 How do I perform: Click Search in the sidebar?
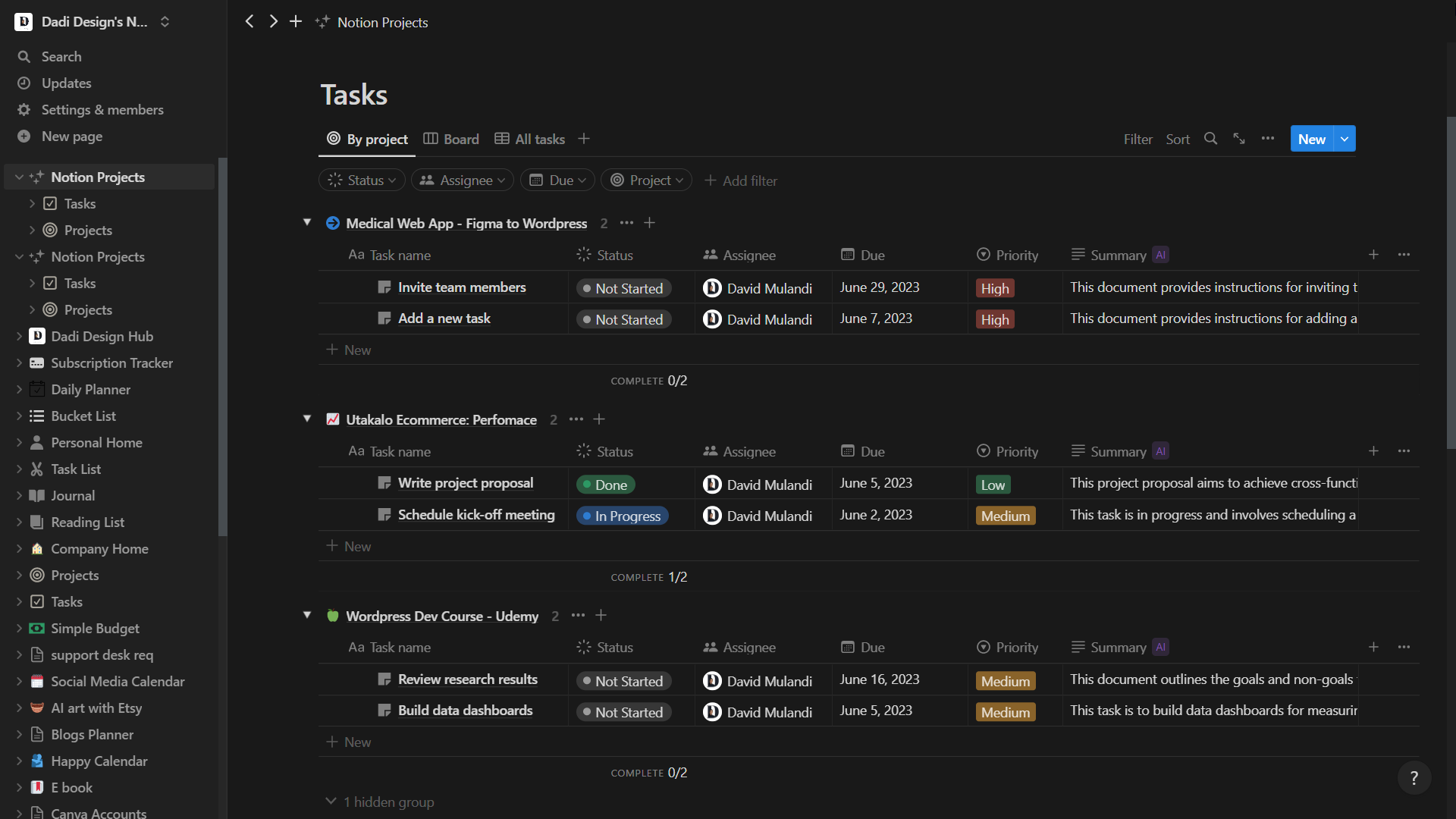[x=61, y=57]
